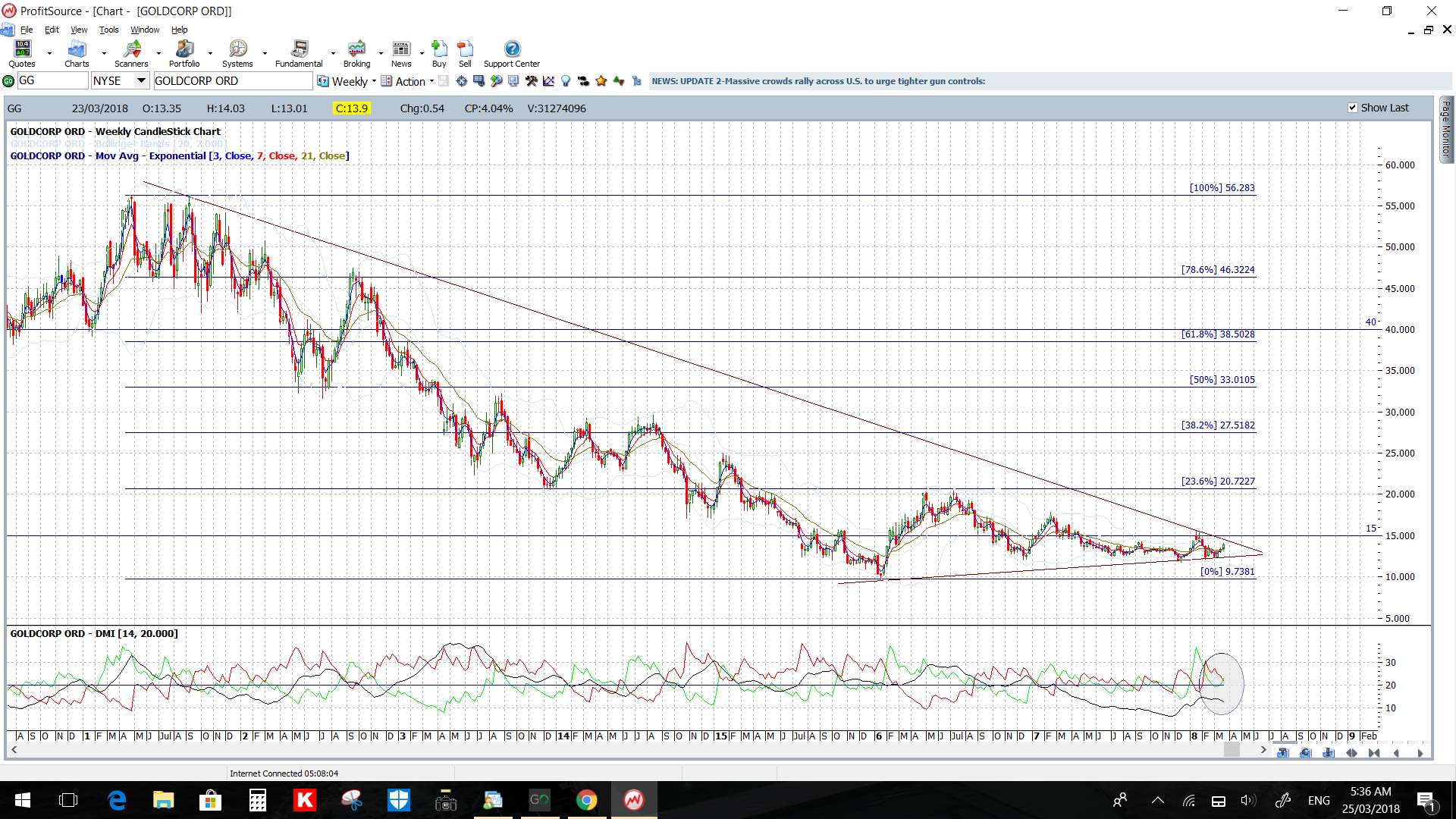Click the T icon at chart bottom-right

[1283, 753]
